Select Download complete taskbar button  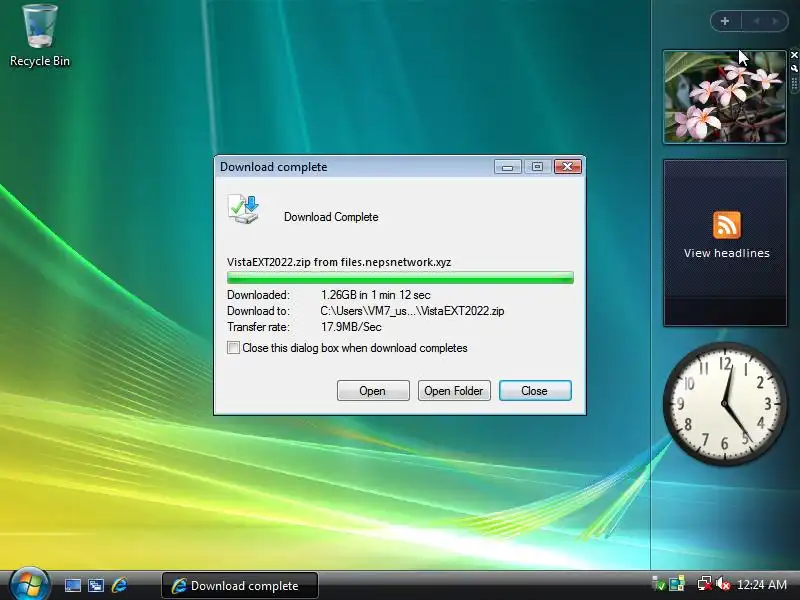240,585
